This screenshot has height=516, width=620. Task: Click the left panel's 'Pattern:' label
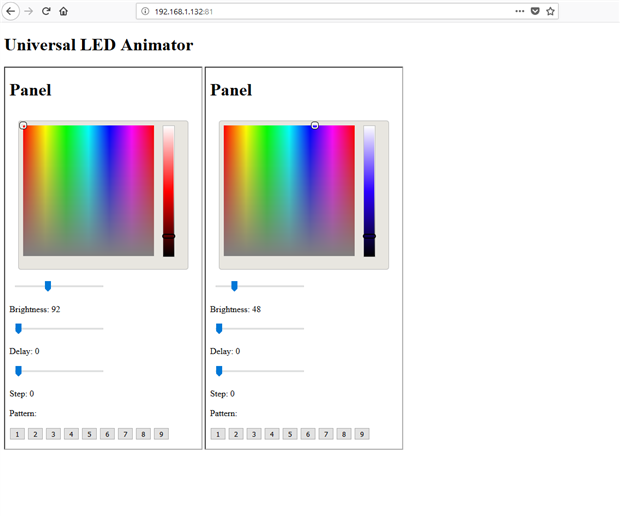[23, 413]
